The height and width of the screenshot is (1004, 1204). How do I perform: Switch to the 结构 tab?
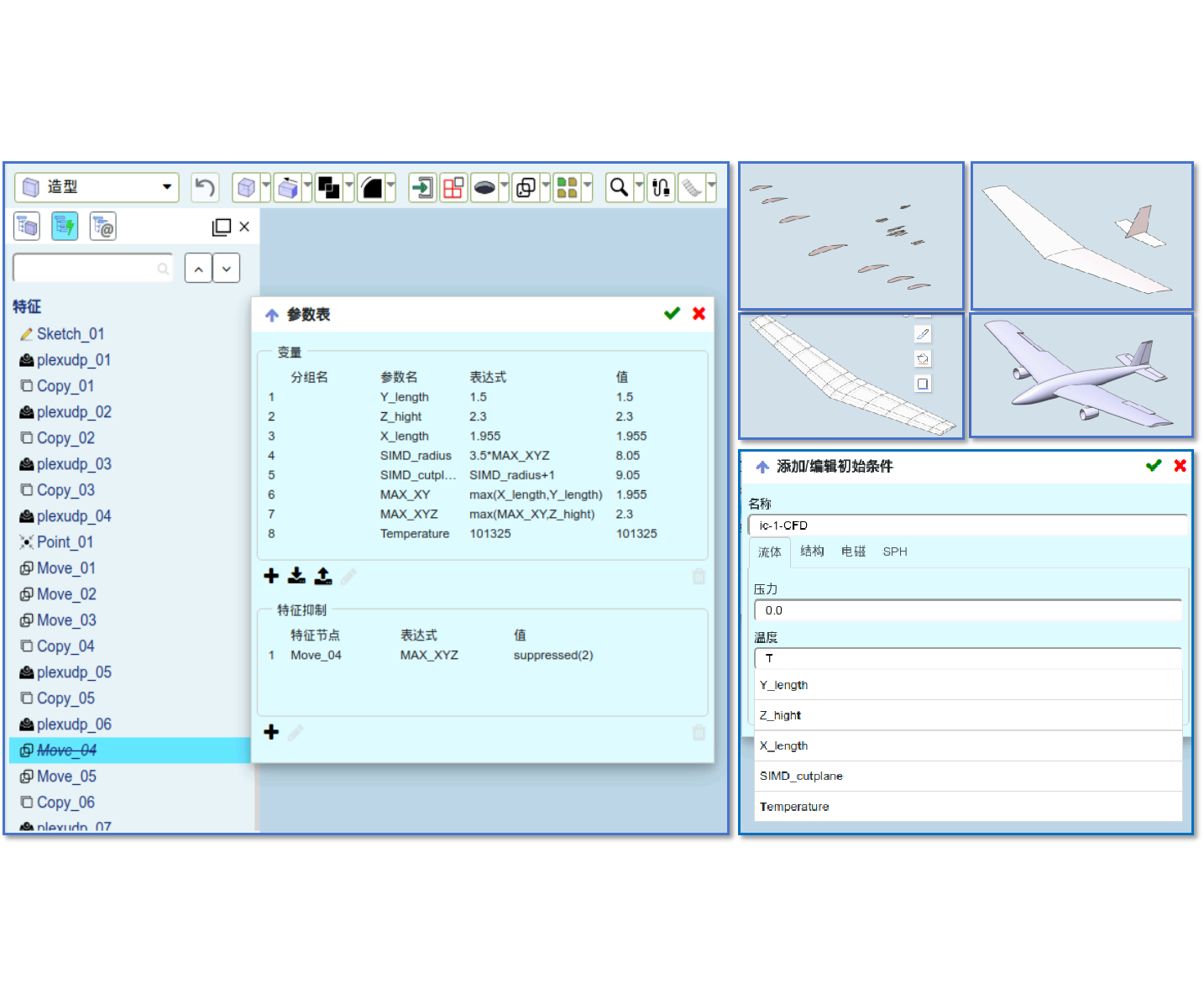tap(812, 552)
